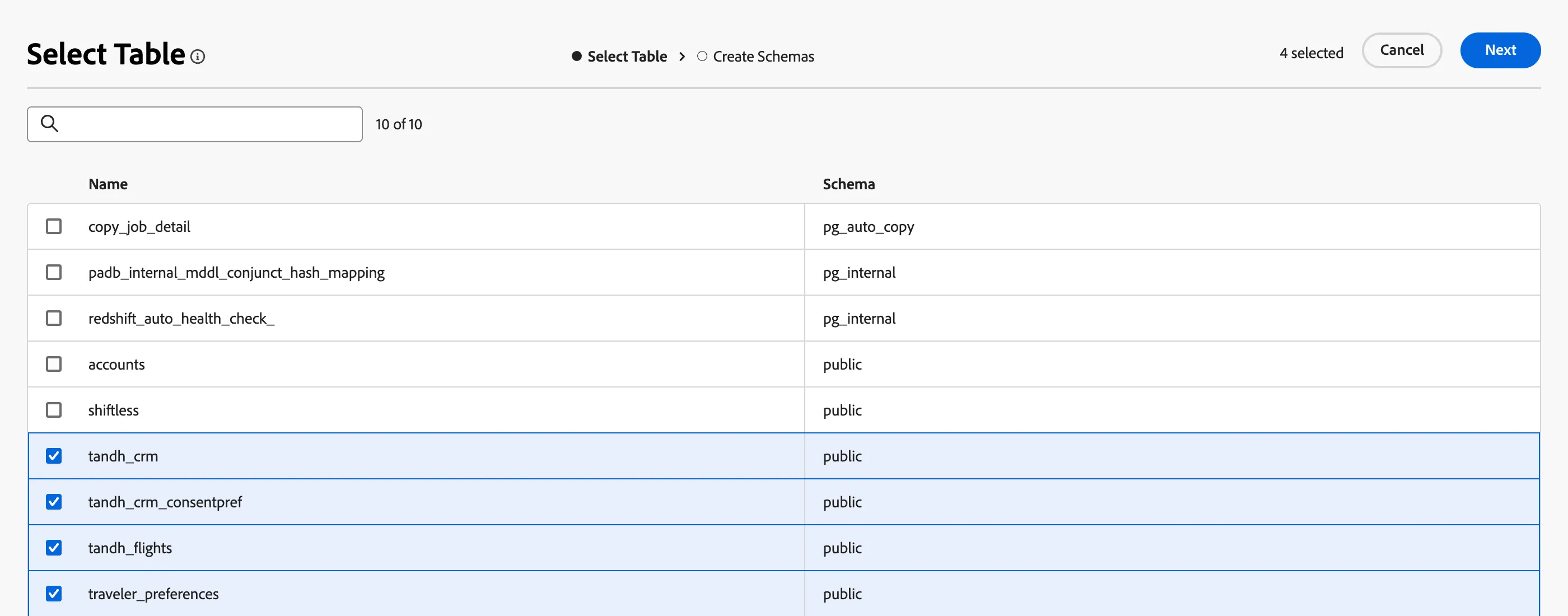Screen dimensions: 1568x616
Task: Click public schema in accounts row
Action: click(842, 365)
